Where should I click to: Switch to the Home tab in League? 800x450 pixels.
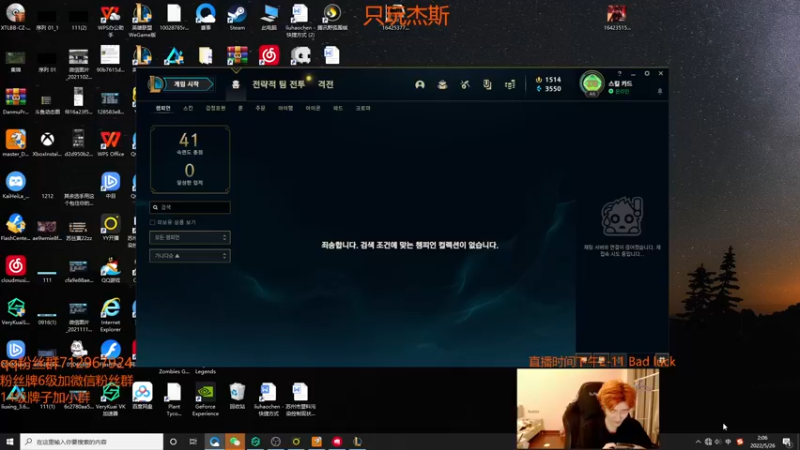(236, 84)
